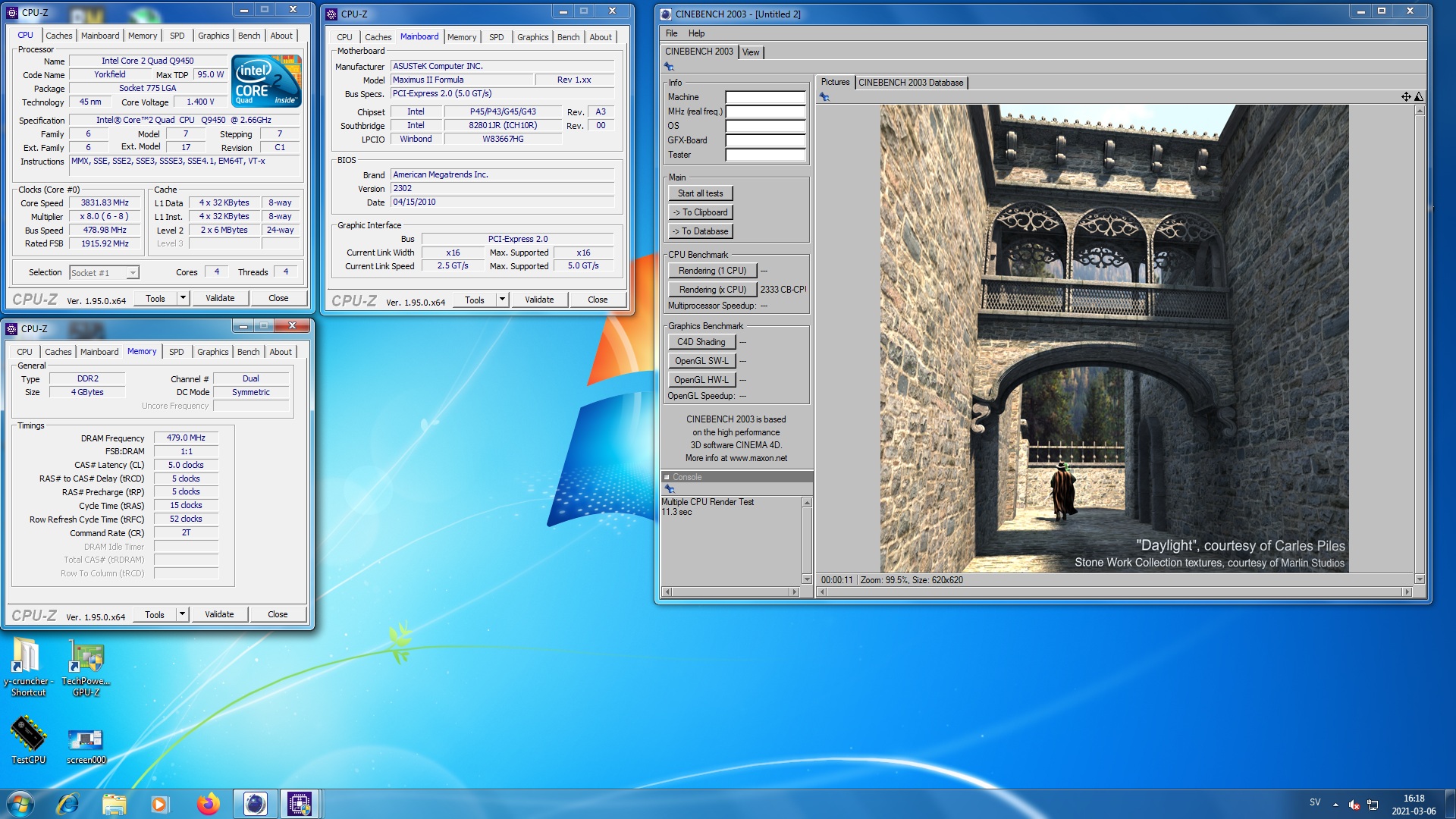Click the muted volume tray icon

(1354, 805)
